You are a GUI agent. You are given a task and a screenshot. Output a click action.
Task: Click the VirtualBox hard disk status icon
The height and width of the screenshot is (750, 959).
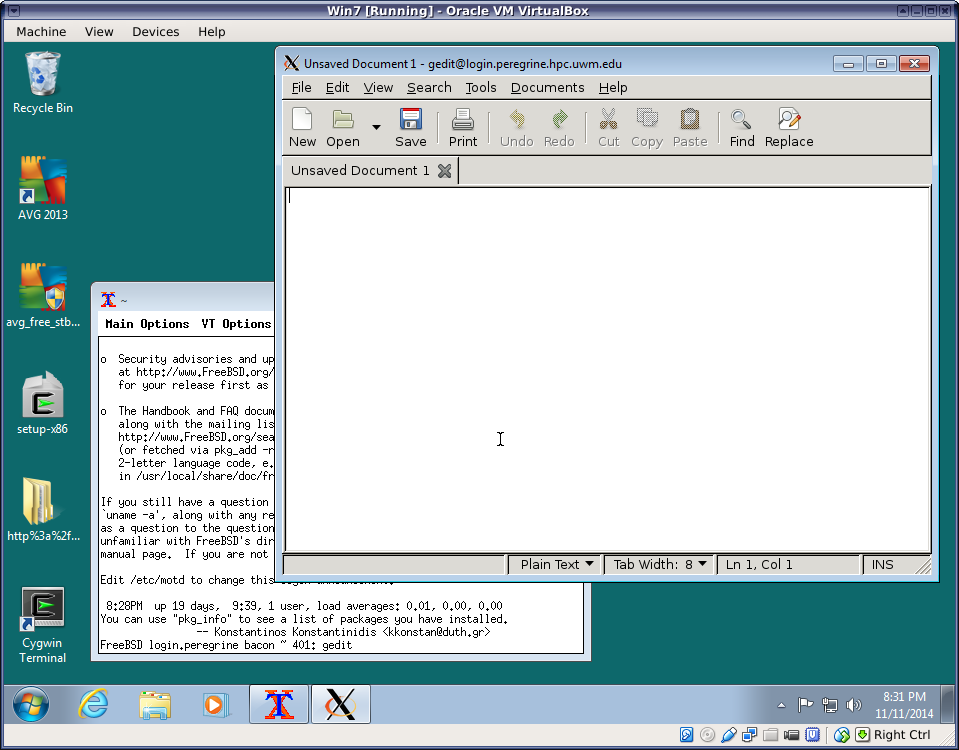pos(686,735)
